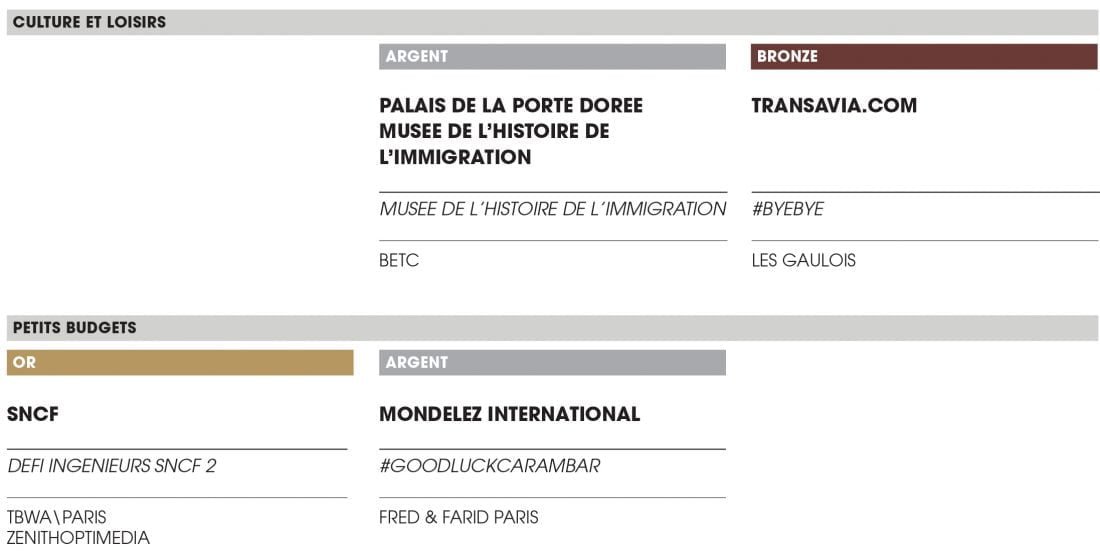Select the gold OR award bar
The height and width of the screenshot is (551, 1100).
pos(180,363)
